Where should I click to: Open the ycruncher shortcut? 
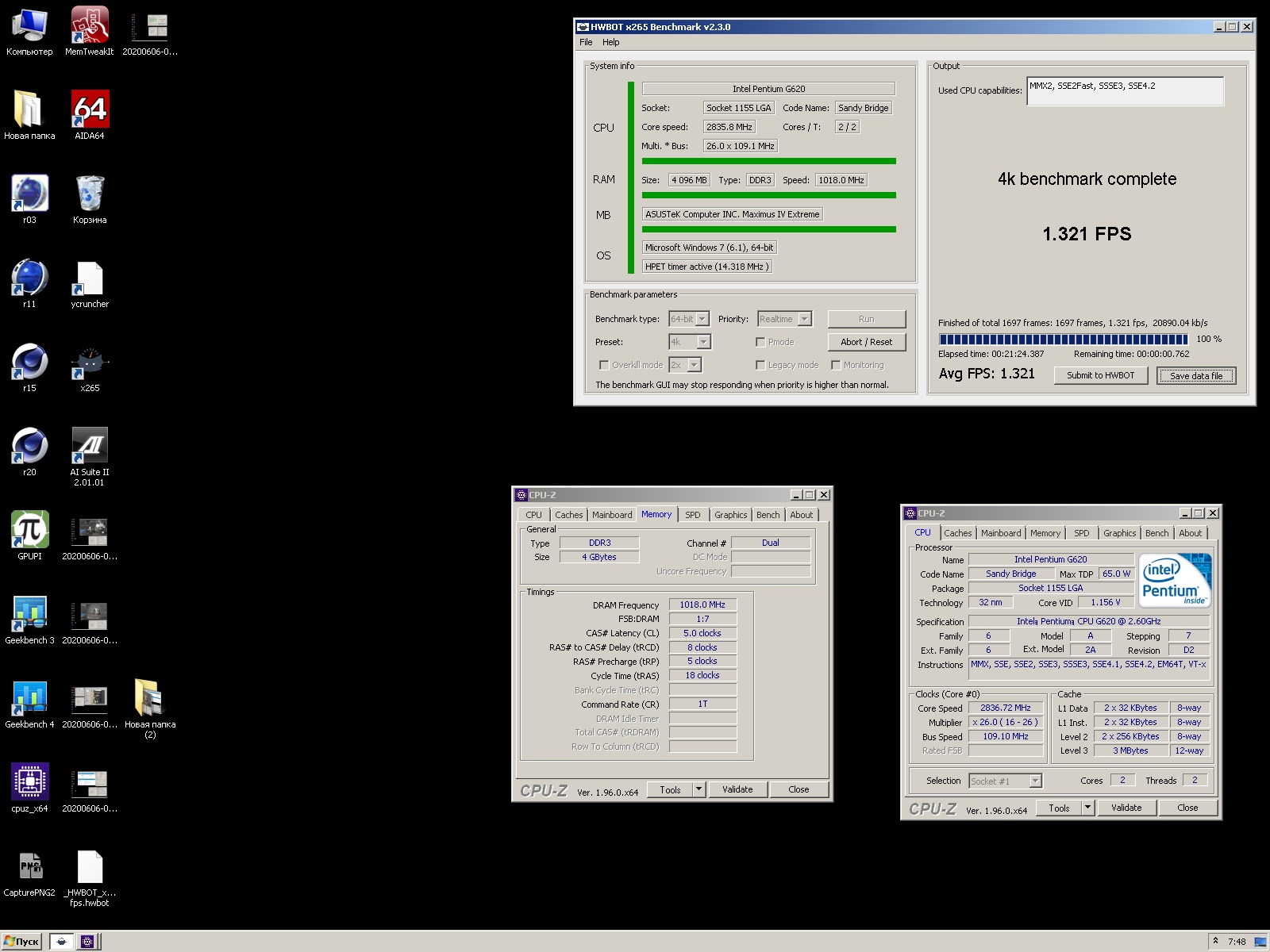(90, 284)
